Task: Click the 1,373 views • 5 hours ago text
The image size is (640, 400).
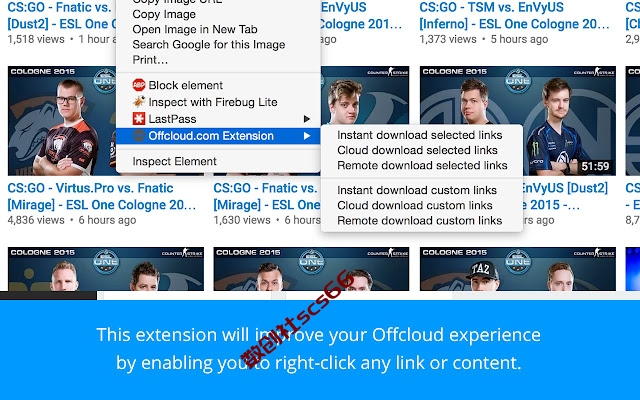Action: click(x=484, y=39)
